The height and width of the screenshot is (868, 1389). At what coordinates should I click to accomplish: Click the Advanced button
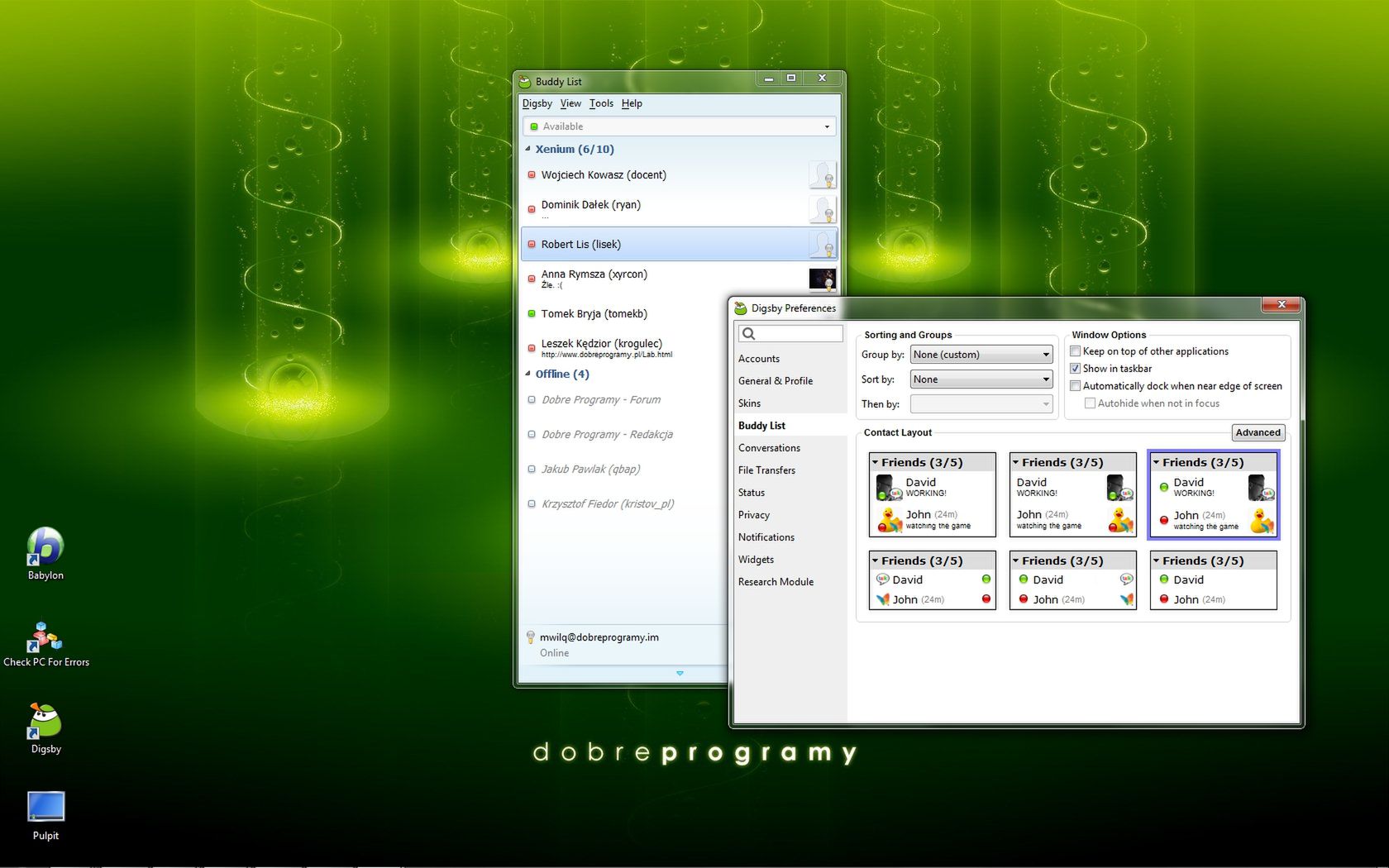tap(1258, 432)
